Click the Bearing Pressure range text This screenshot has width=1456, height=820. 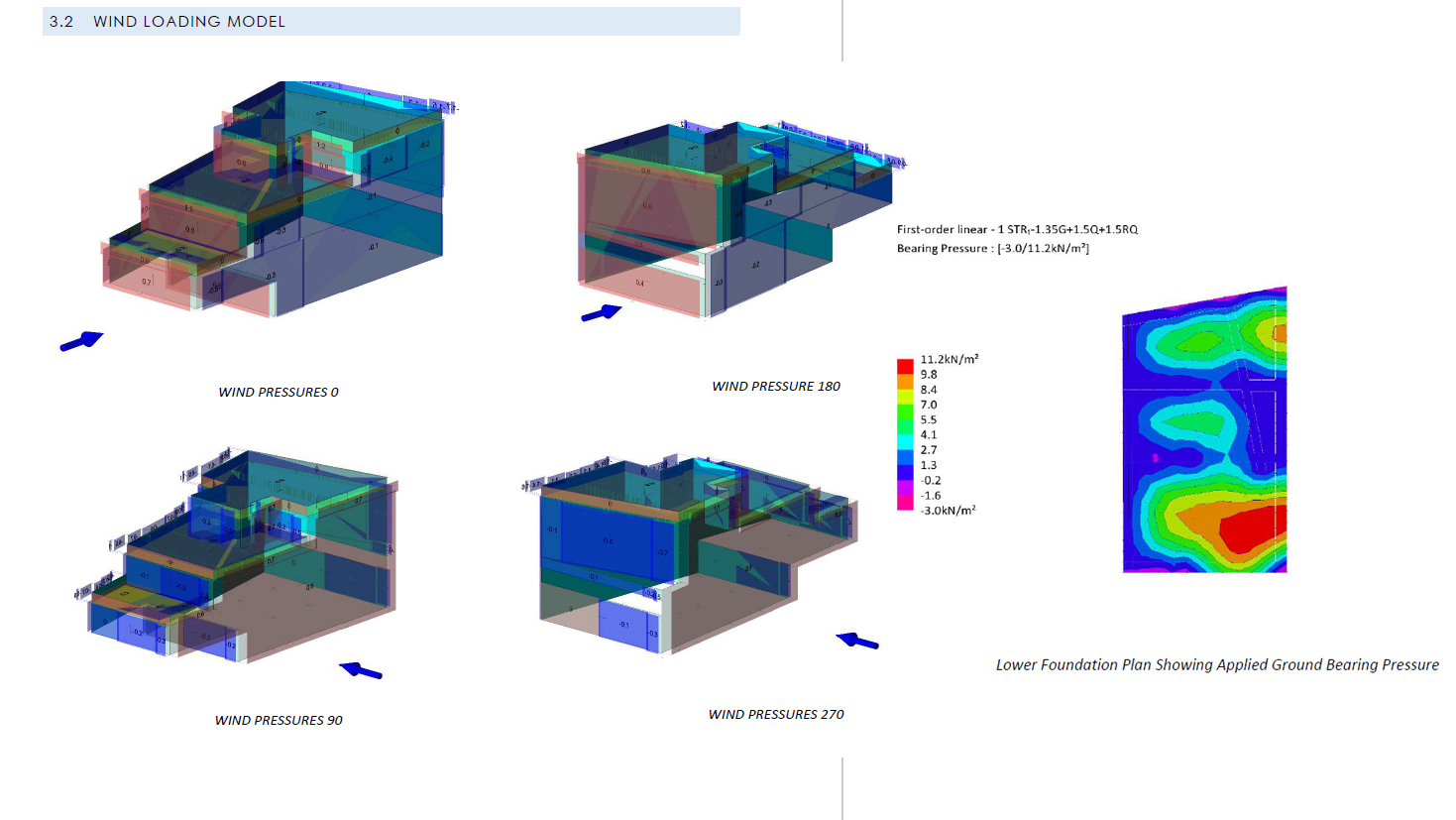(993, 249)
